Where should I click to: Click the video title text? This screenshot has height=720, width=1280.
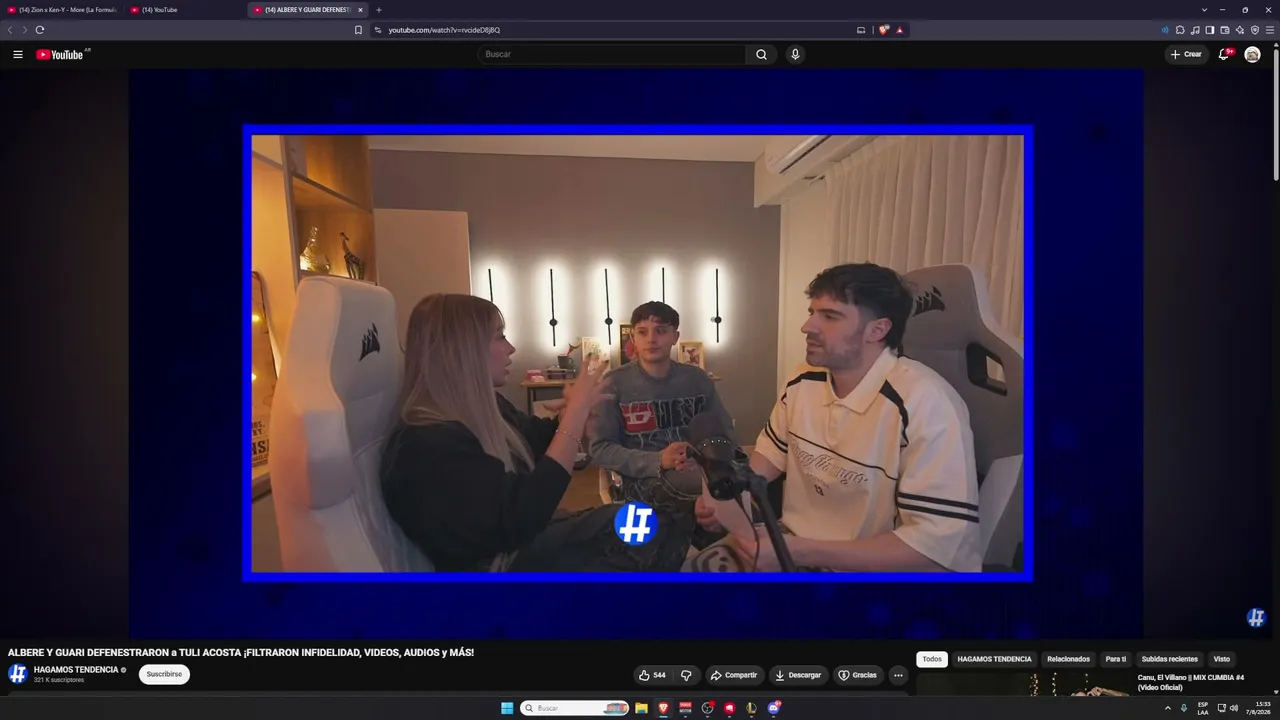(241, 652)
